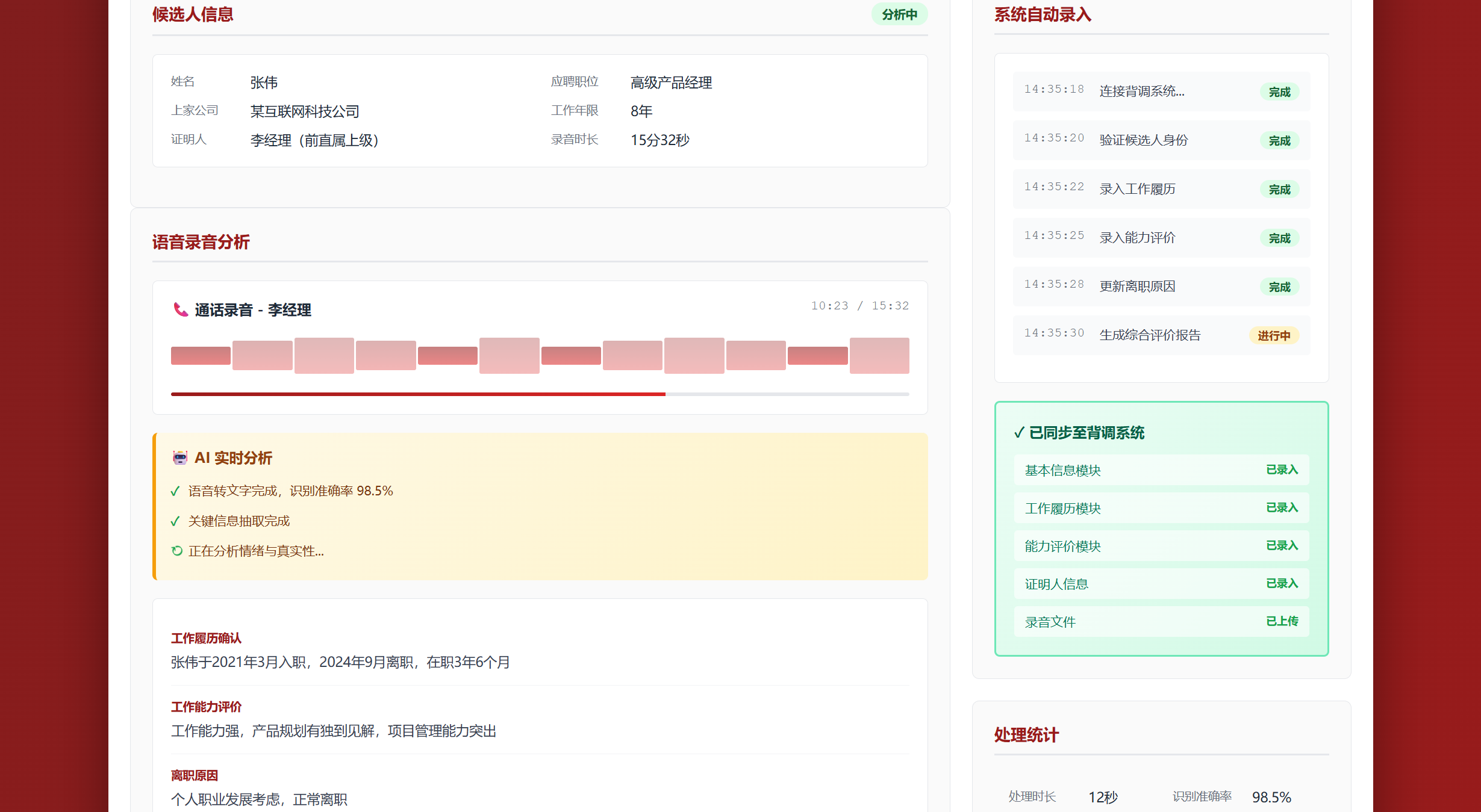Screen dimensions: 1481x812
Task: Click the phone icon beside 通话录音 - 李经理
Action: pos(179,310)
